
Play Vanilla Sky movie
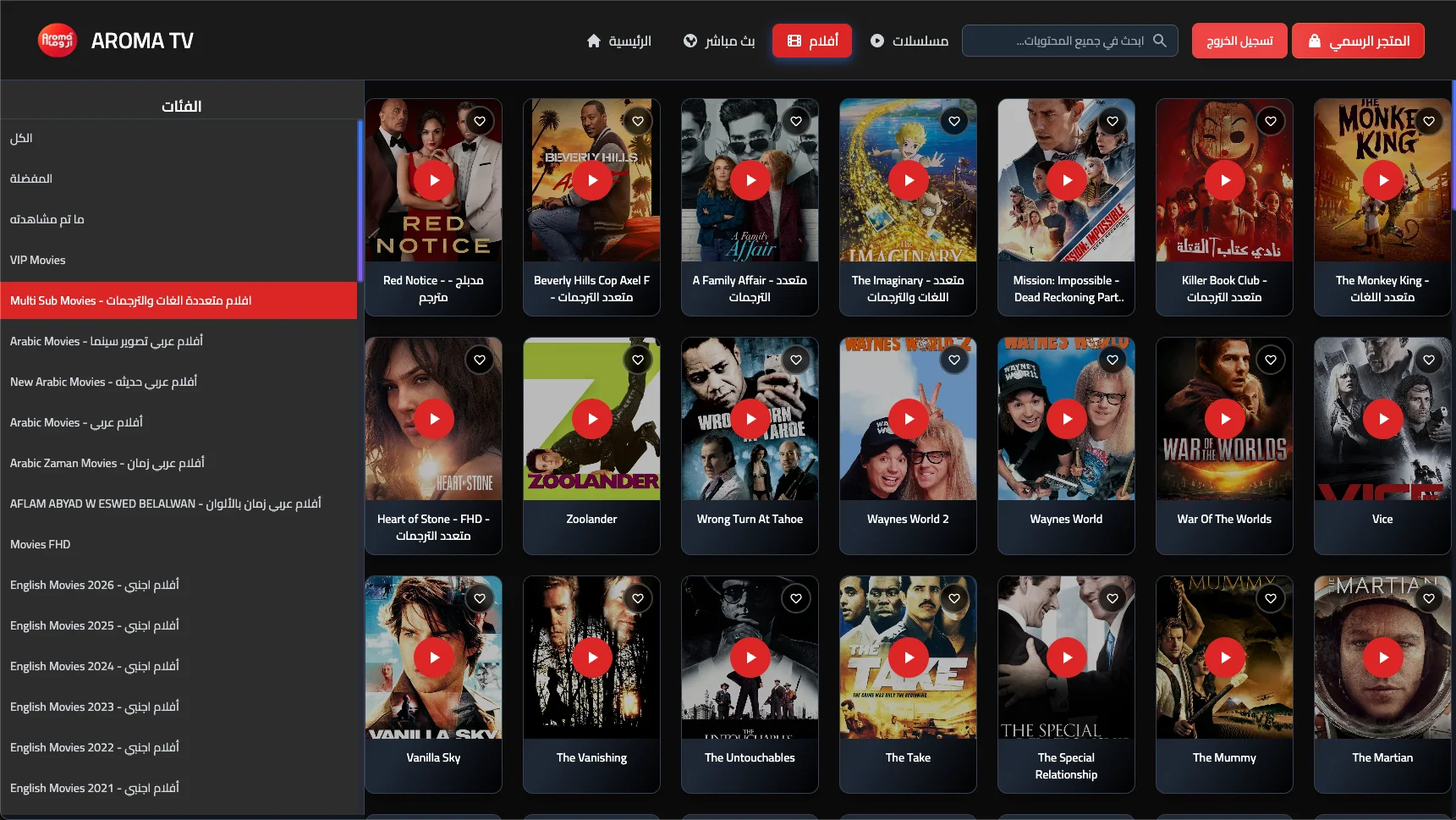point(434,658)
